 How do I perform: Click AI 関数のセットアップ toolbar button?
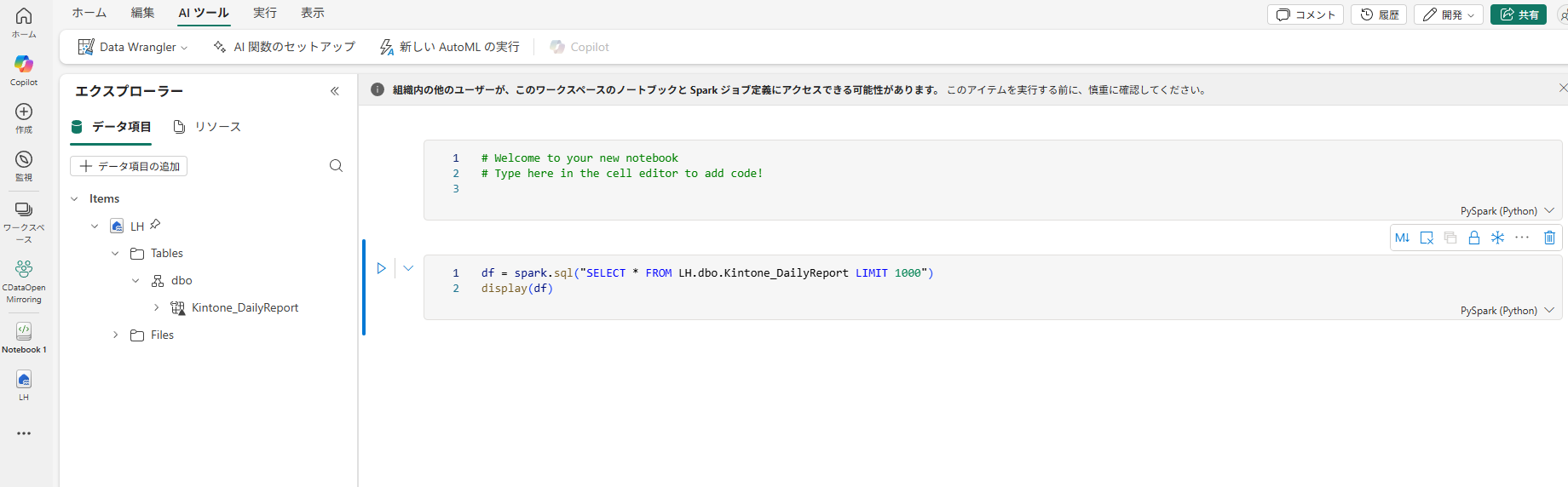[x=284, y=47]
